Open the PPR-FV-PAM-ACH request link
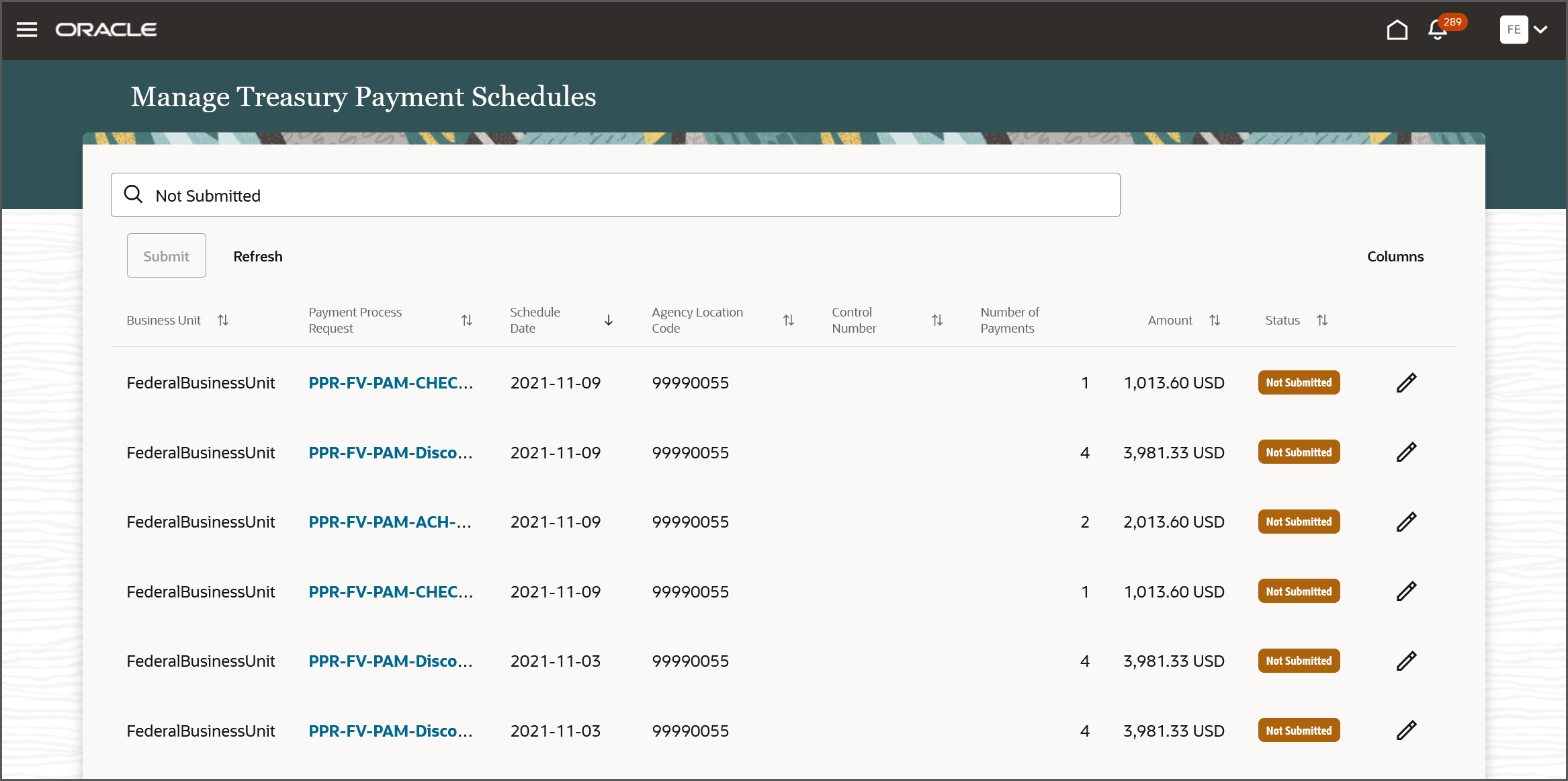 (390, 522)
